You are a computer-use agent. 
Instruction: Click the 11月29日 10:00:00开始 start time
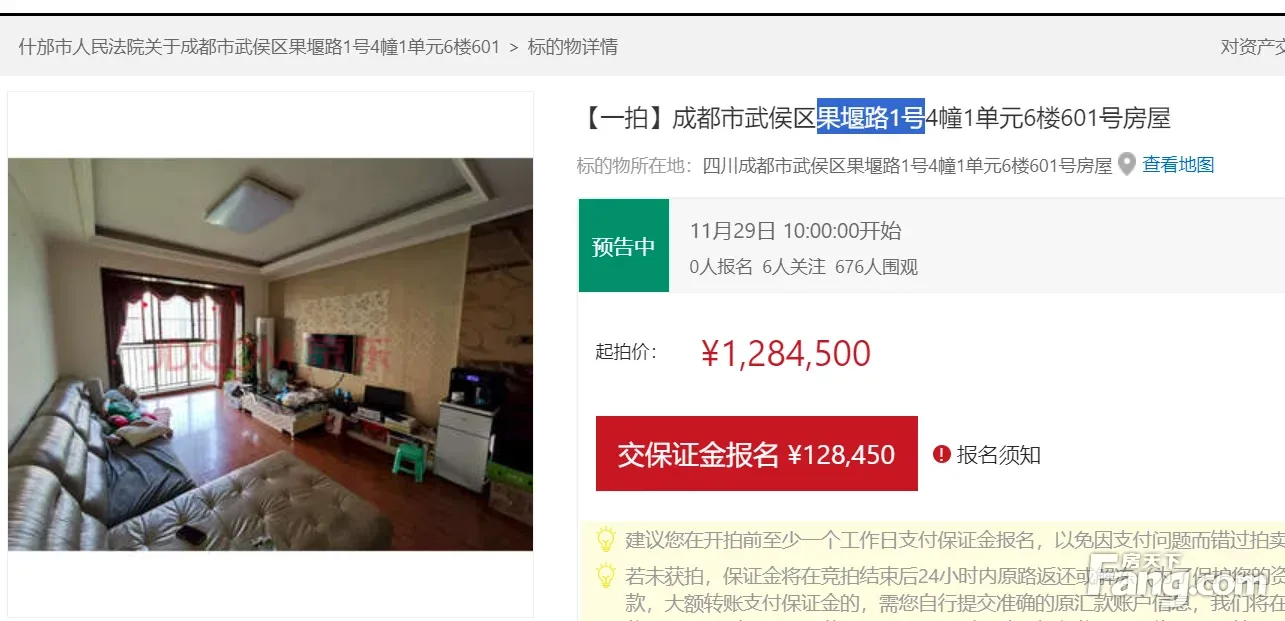[795, 231]
